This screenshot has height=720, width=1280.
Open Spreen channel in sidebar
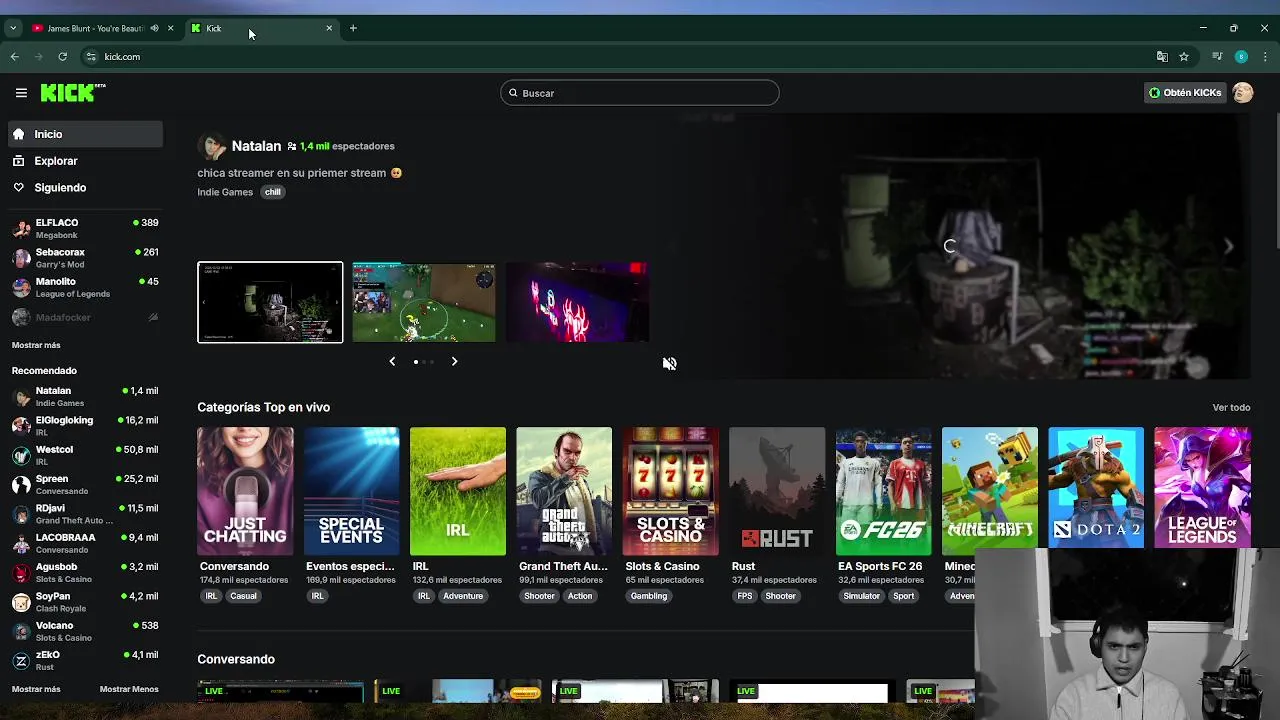(85, 484)
